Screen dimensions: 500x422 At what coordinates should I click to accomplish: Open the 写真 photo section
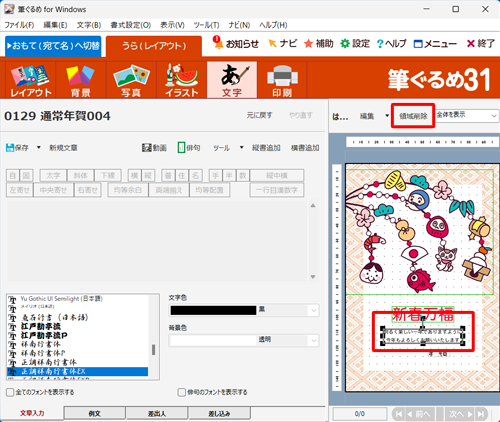pos(131,80)
